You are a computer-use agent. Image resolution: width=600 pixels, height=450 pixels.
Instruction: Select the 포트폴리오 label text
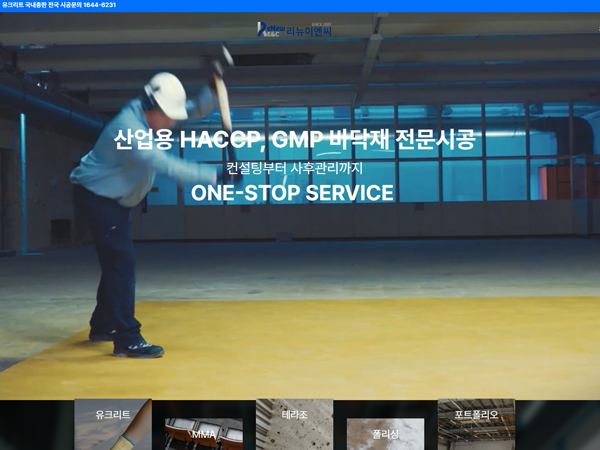(x=476, y=414)
